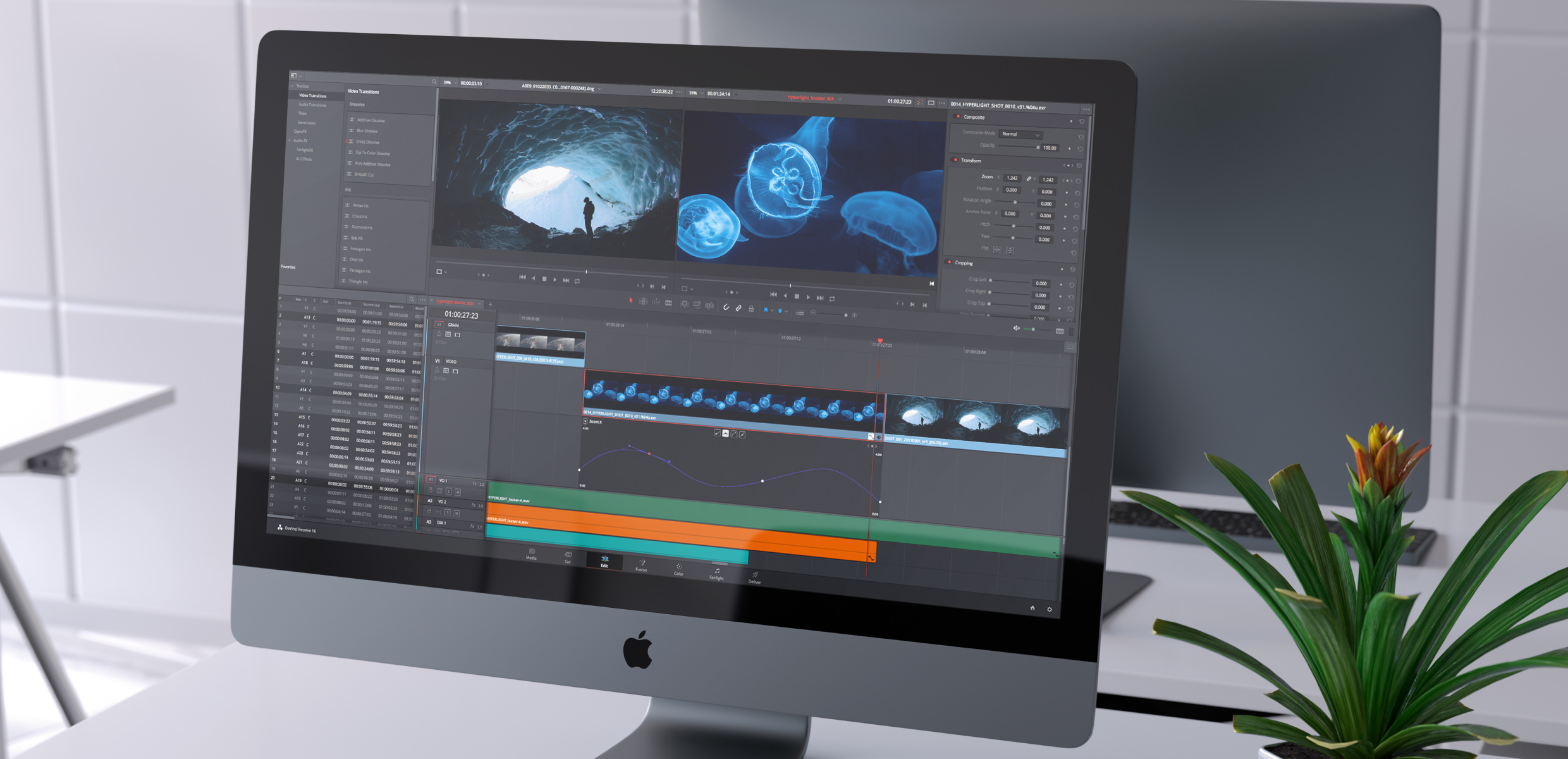Click the link/chain icon in timeline toolbar
1568x759 pixels.
pos(738,308)
